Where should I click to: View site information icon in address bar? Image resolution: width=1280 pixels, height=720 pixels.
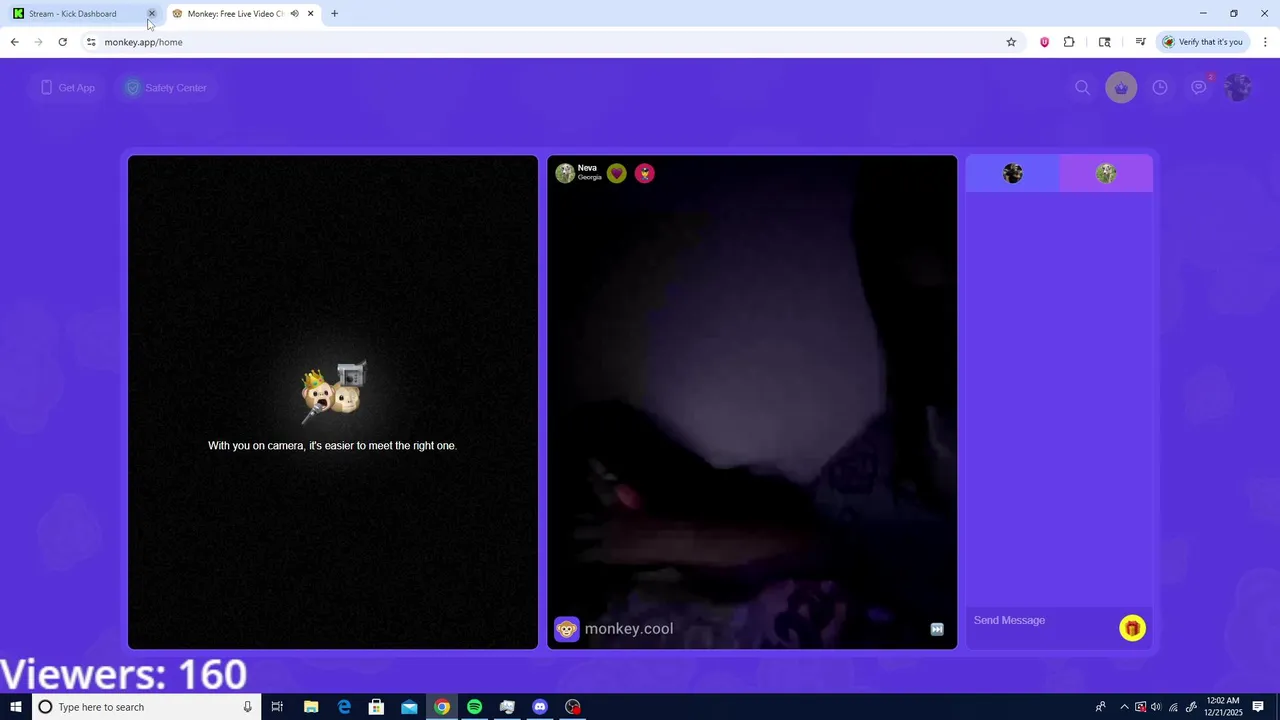pyautogui.click(x=91, y=42)
